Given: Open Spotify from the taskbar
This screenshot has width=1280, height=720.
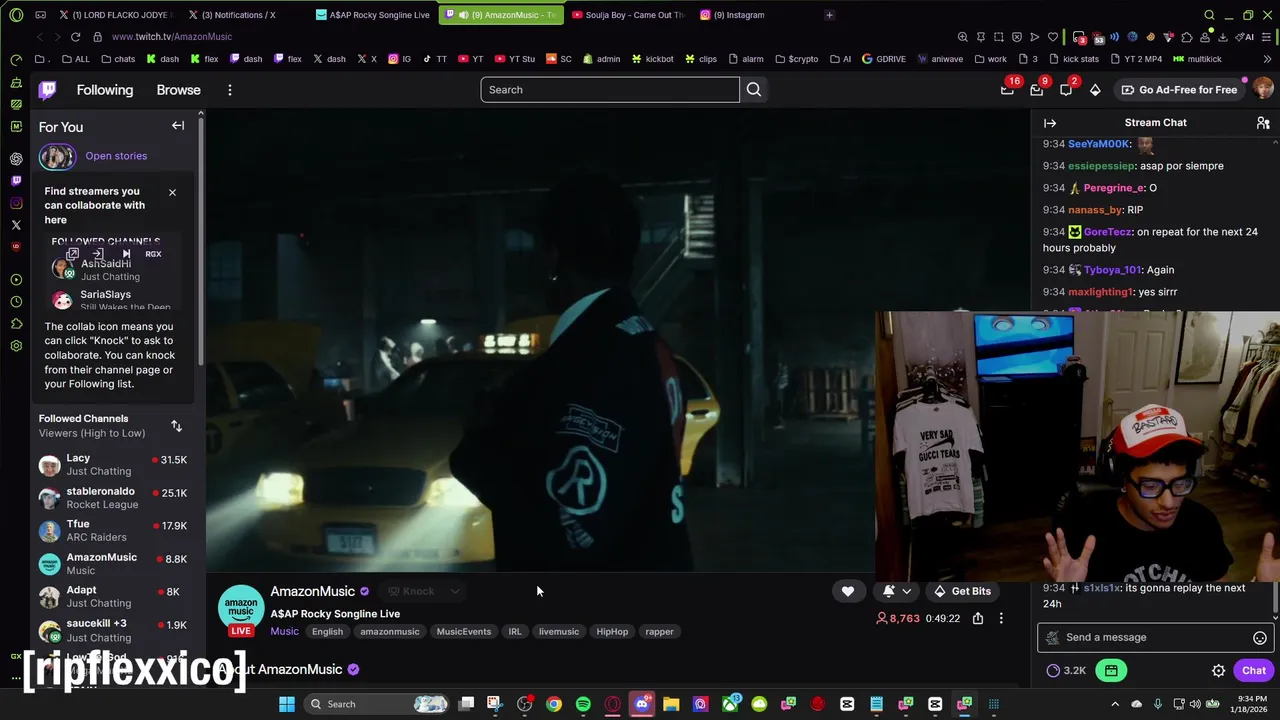Looking at the screenshot, I should [x=583, y=704].
